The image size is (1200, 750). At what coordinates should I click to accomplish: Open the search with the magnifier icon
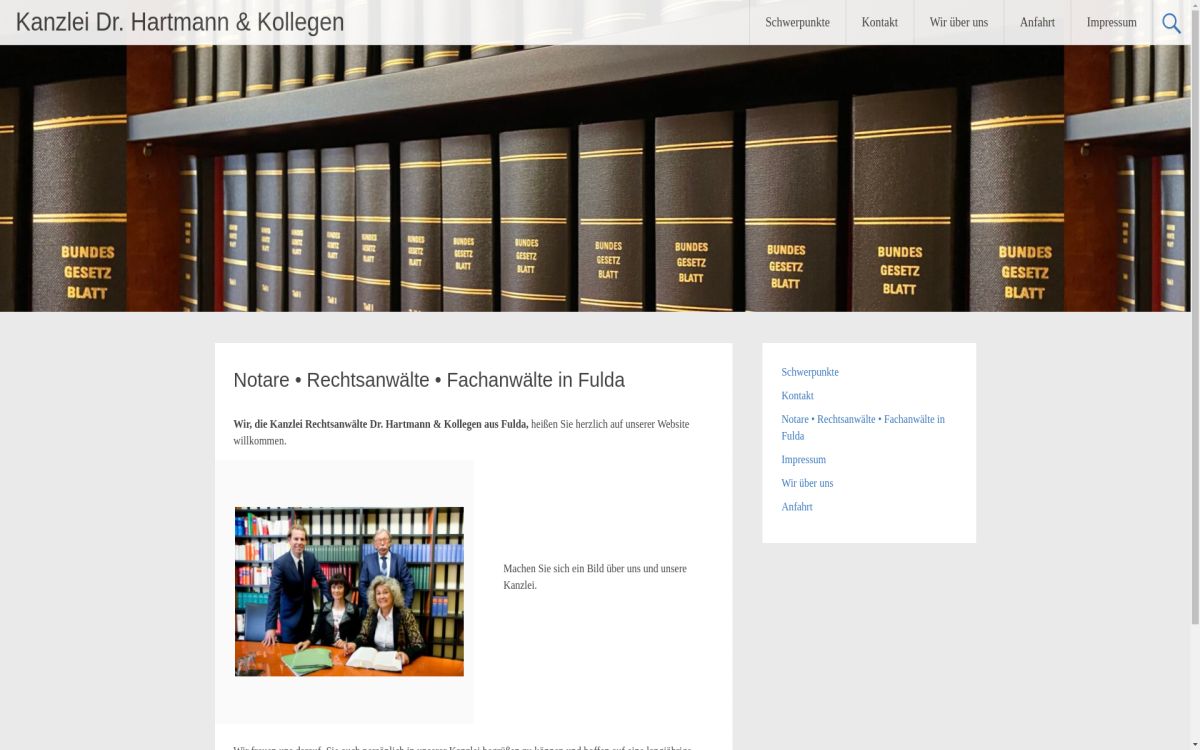point(1170,22)
